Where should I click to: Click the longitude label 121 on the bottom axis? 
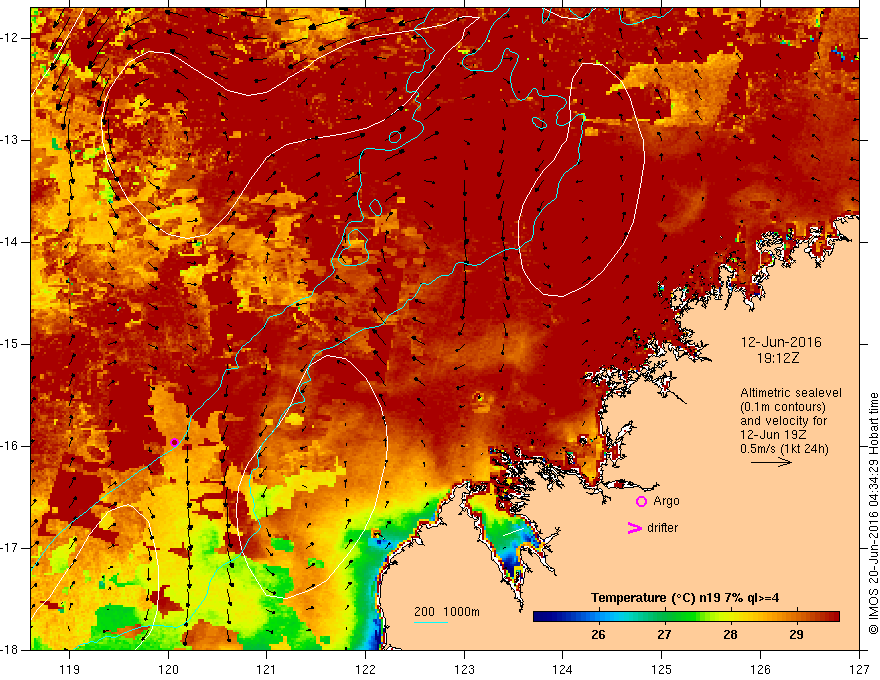tap(267, 669)
